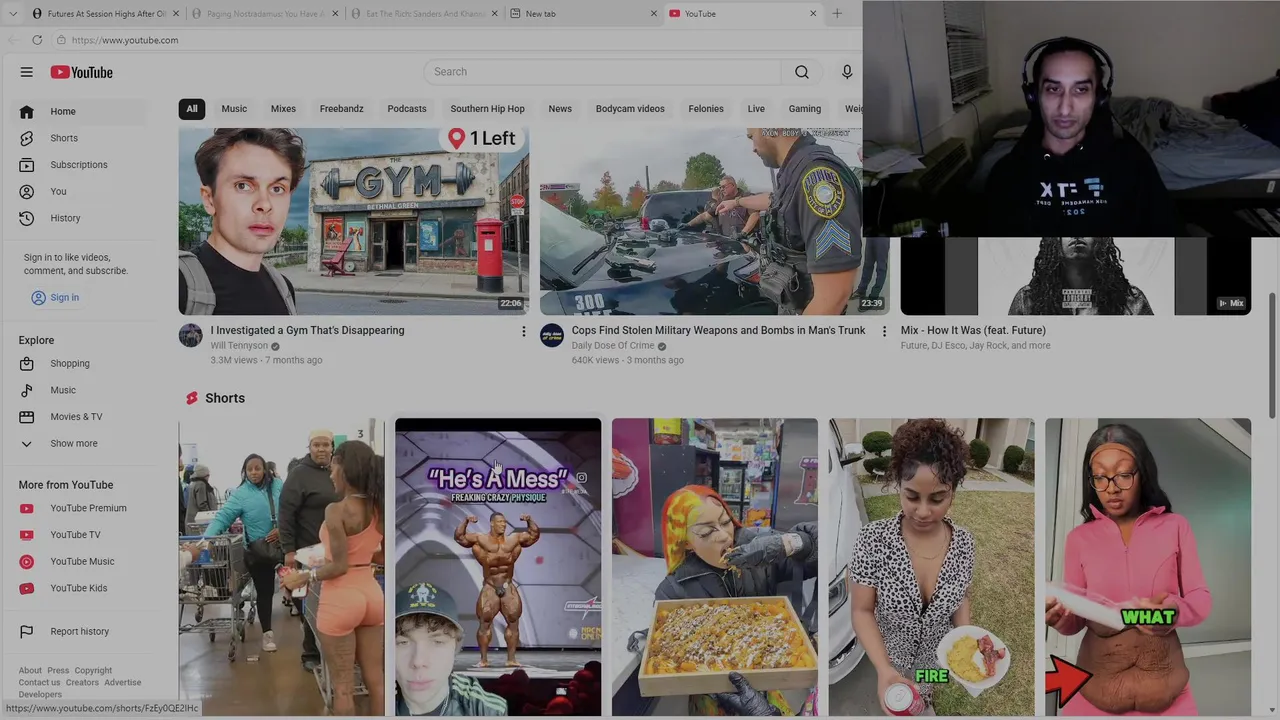Open the You section in sidebar

[x=80, y=191]
